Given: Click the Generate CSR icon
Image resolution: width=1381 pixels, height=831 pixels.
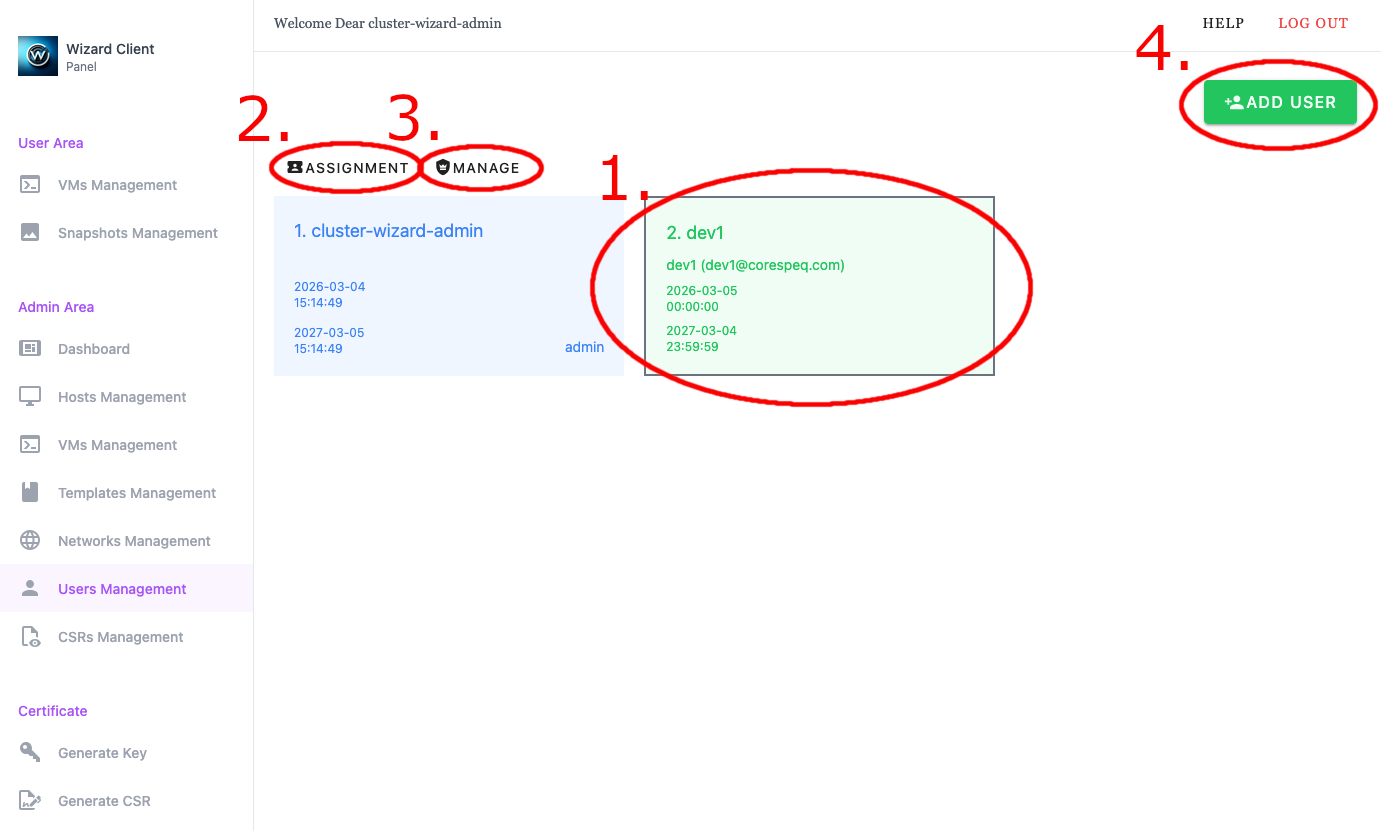Looking at the screenshot, I should tap(30, 801).
